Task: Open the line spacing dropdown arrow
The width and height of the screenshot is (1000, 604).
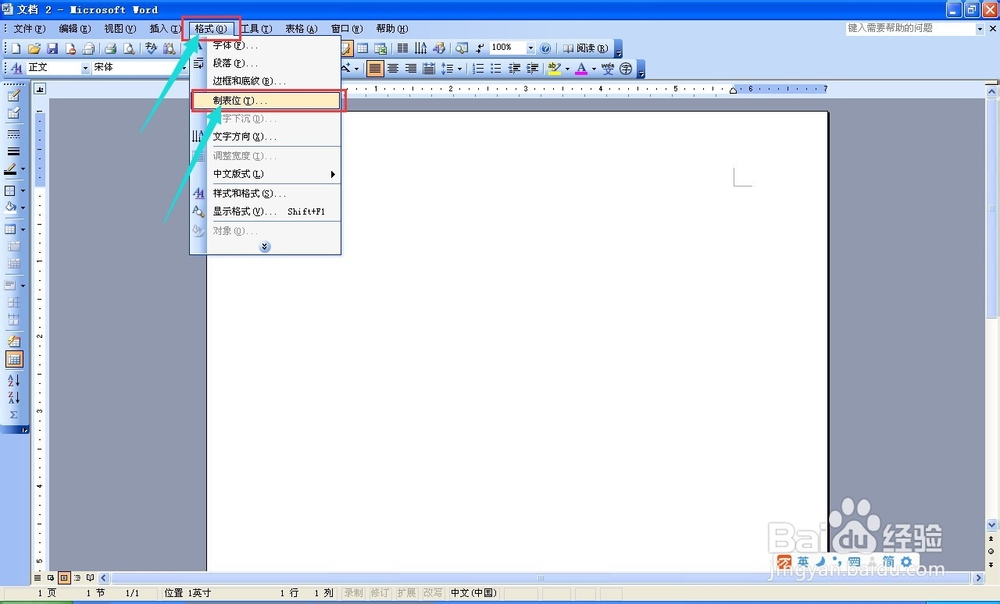Action: pyautogui.click(x=459, y=69)
